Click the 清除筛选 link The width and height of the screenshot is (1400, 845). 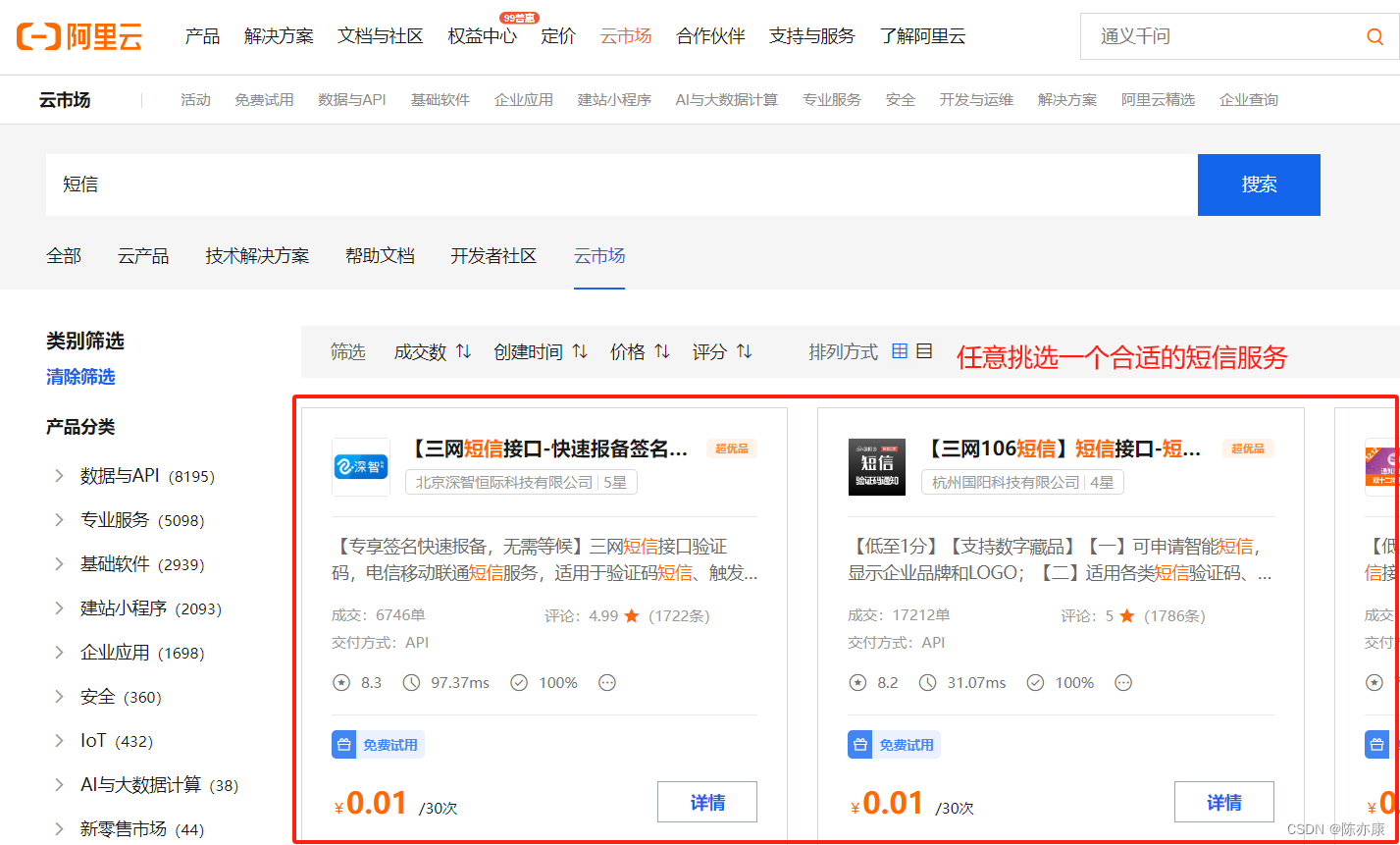(x=80, y=376)
